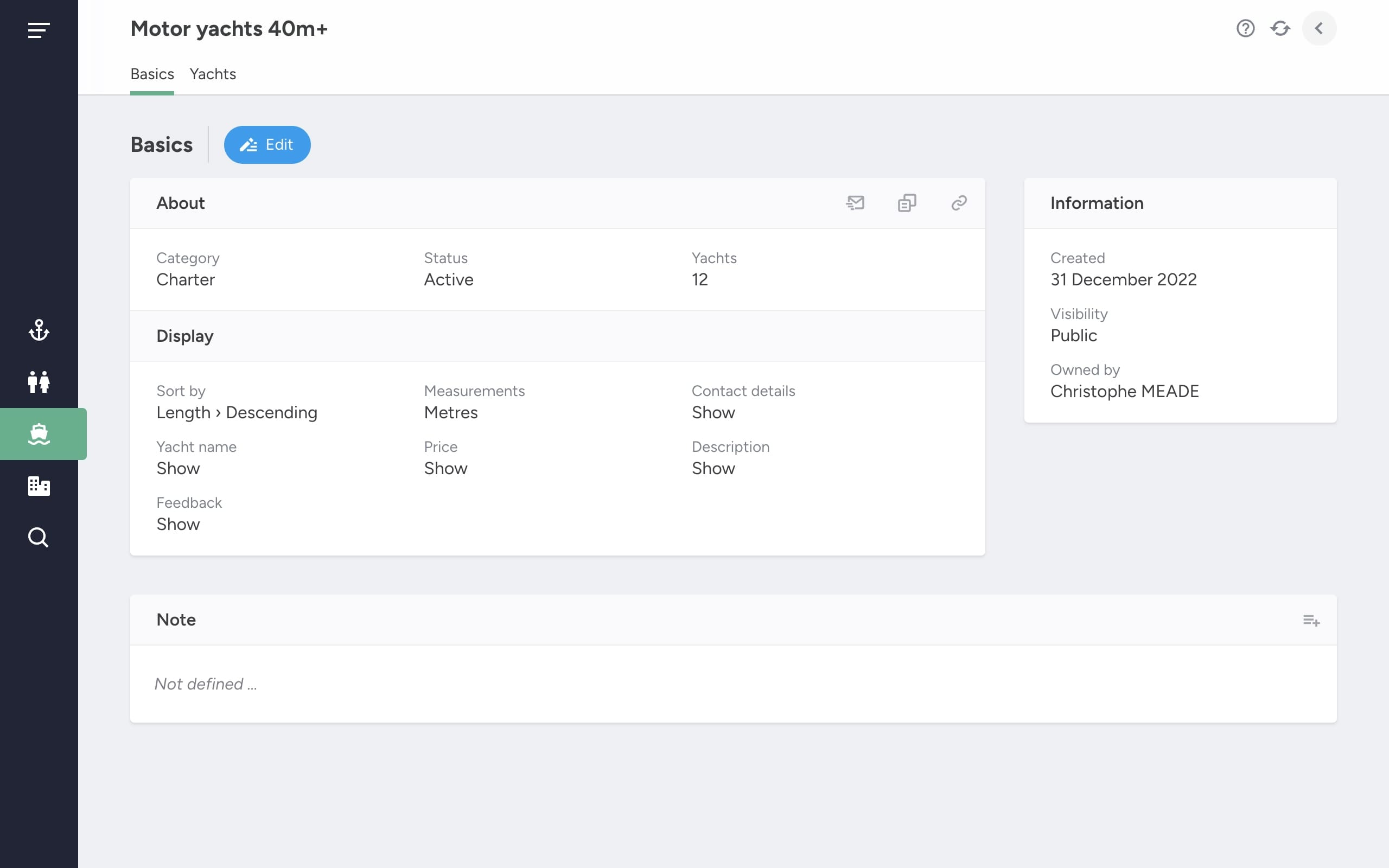Open the companies building icon
1389x868 pixels.
[39, 486]
